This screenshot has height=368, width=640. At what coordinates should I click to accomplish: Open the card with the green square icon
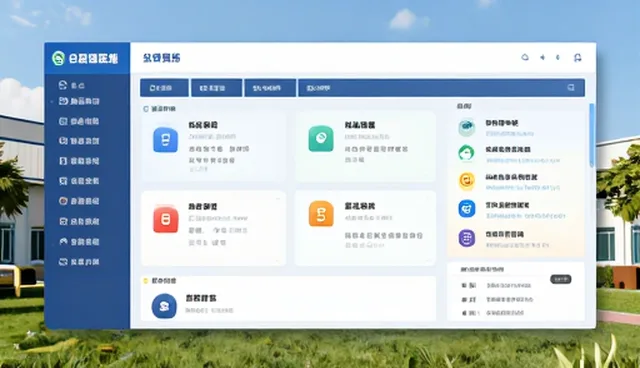pyautogui.click(x=365, y=146)
